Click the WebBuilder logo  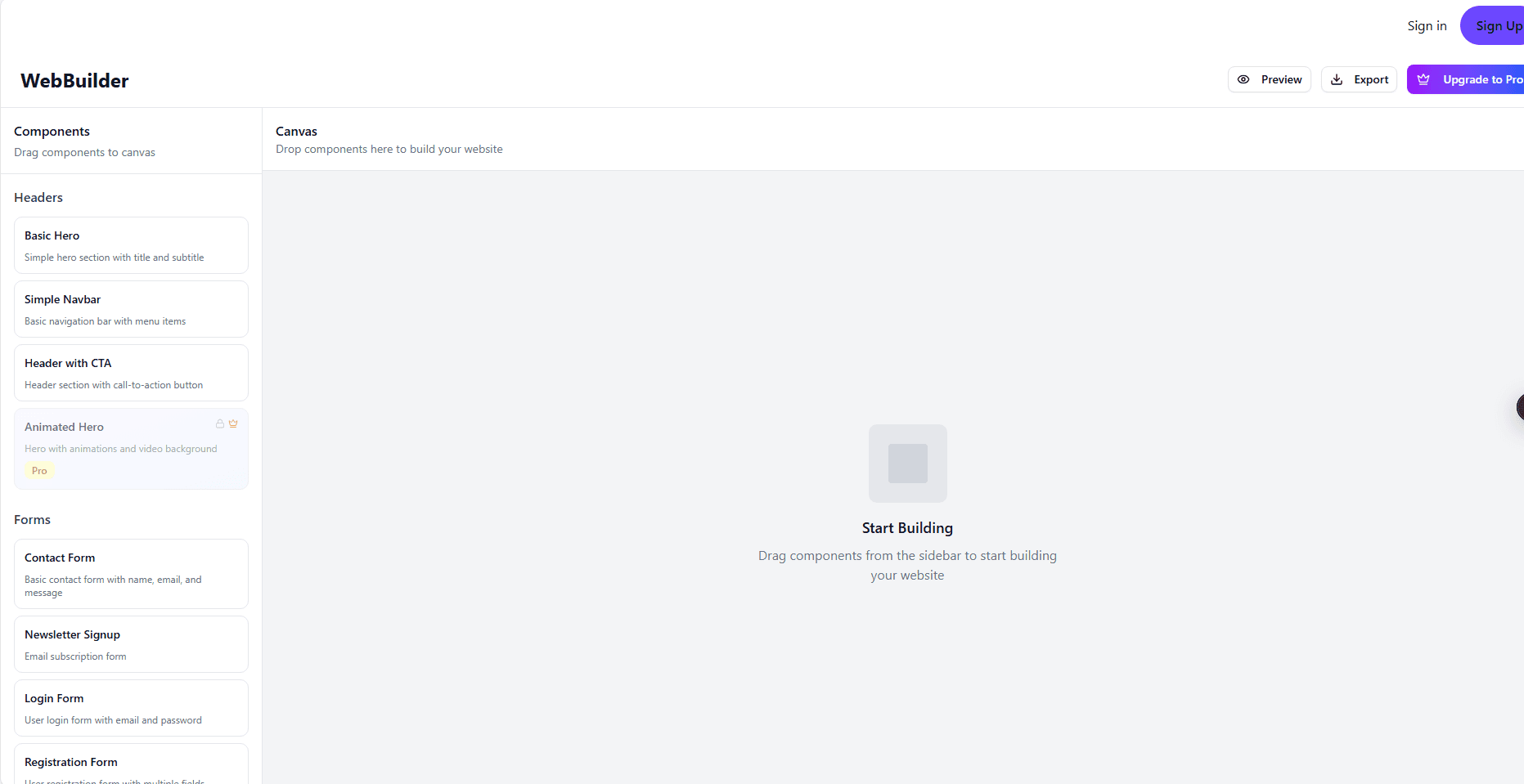pos(74,80)
